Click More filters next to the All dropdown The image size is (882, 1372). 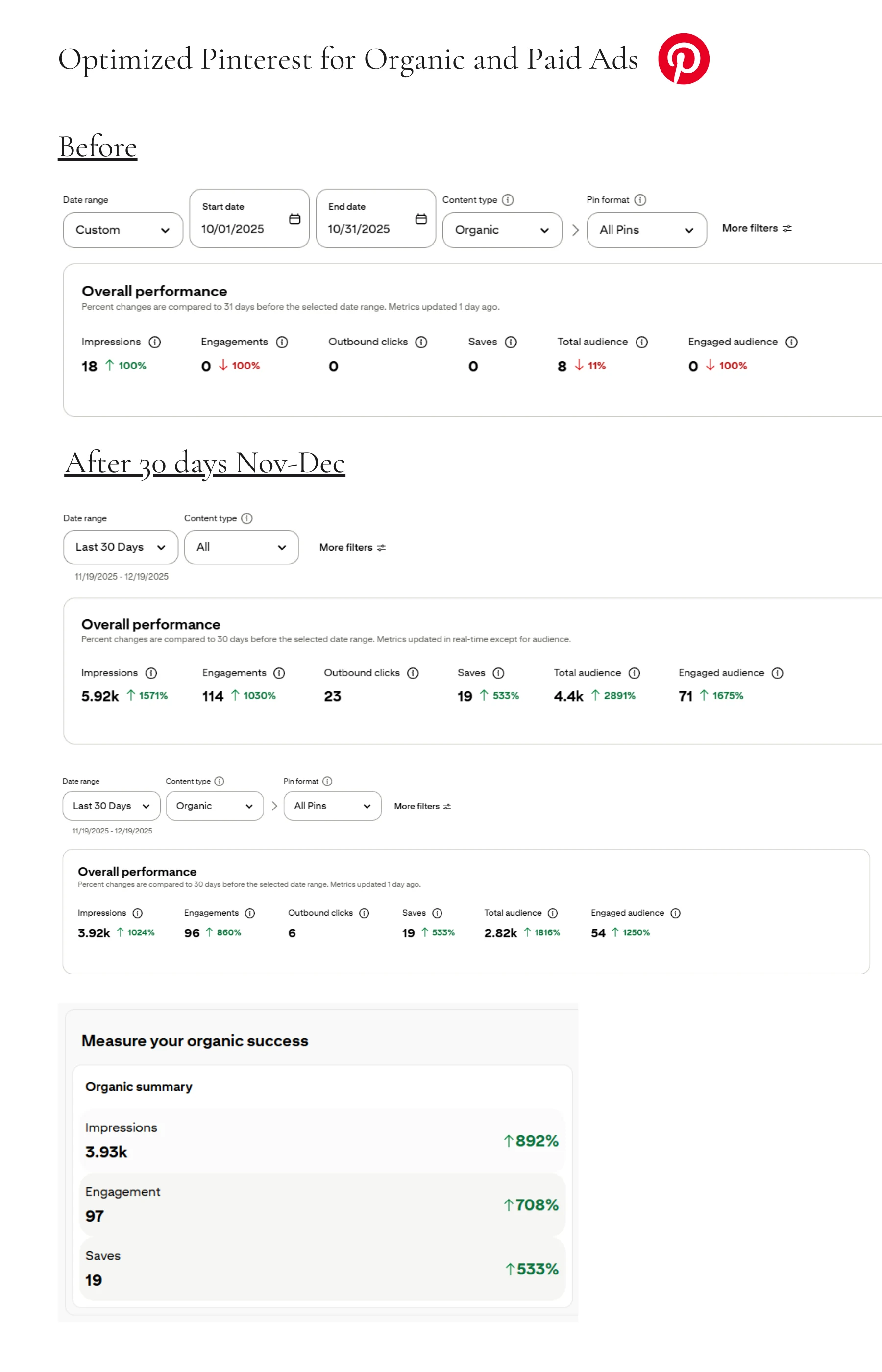(352, 547)
